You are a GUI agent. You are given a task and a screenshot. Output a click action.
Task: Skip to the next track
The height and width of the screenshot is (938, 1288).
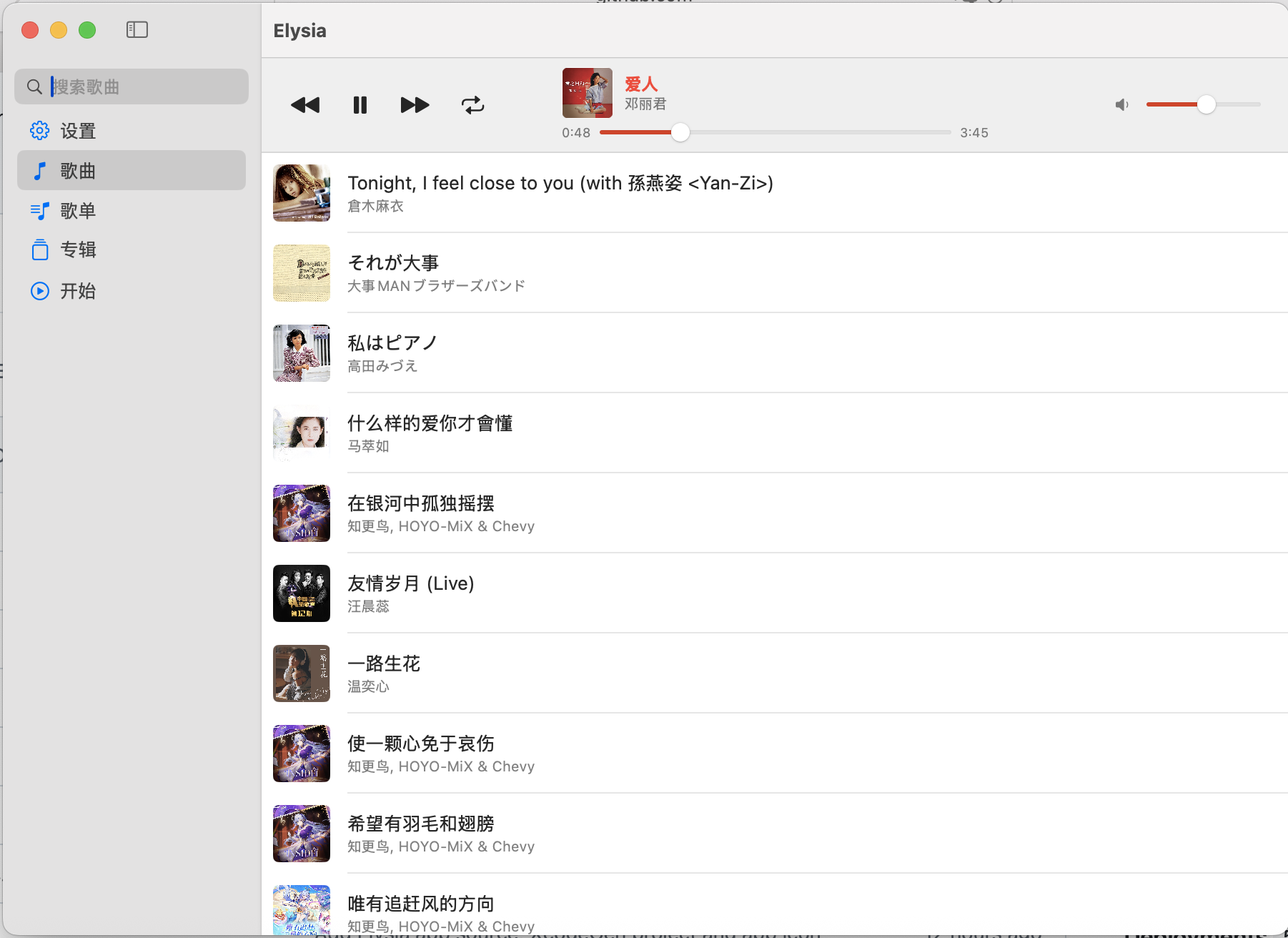[x=415, y=105]
